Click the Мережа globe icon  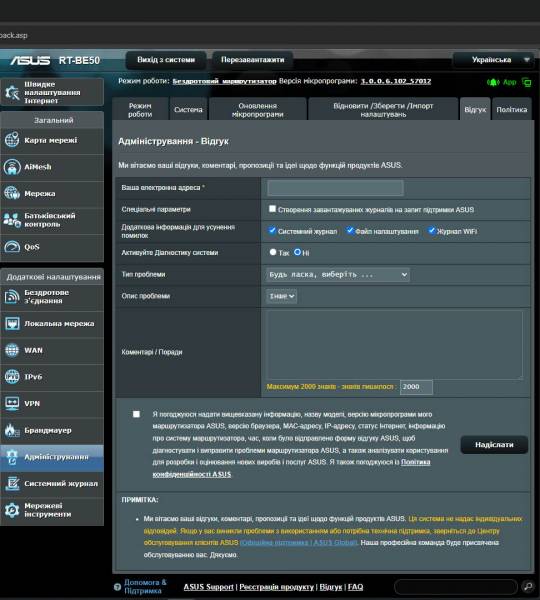[x=12, y=193]
